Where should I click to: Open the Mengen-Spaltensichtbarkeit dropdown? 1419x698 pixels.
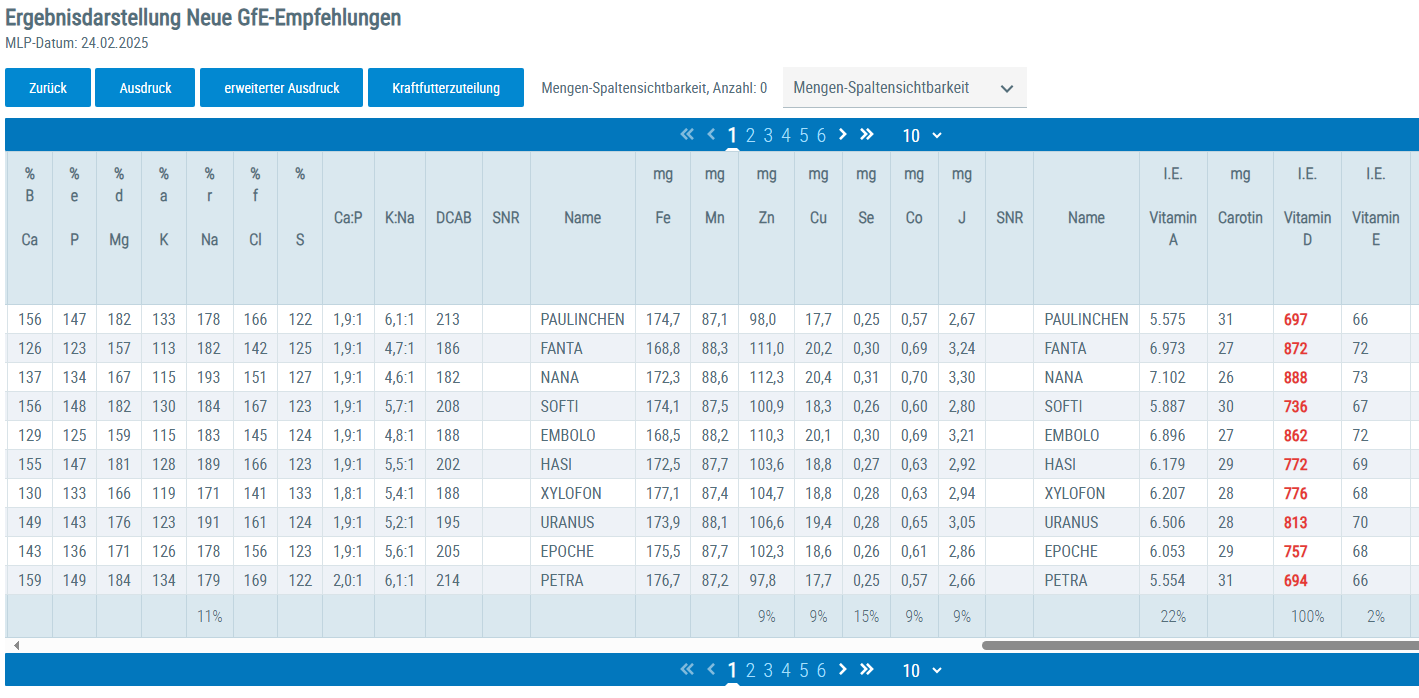pyautogui.click(x=904, y=88)
